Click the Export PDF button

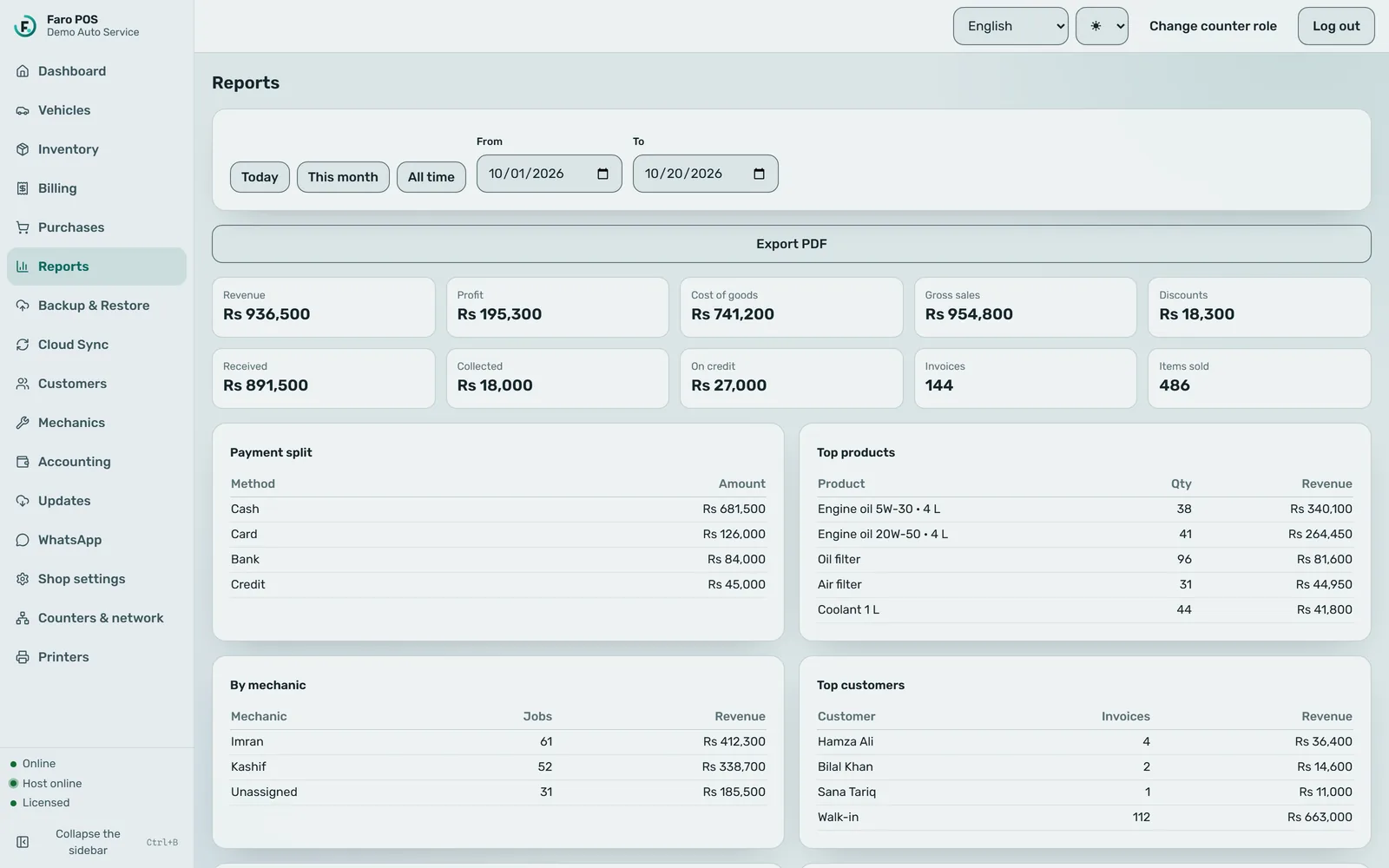[791, 244]
